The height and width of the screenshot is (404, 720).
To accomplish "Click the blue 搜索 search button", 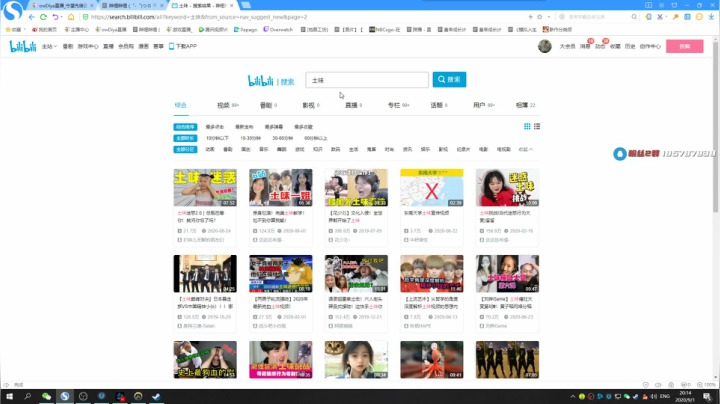I will click(449, 79).
